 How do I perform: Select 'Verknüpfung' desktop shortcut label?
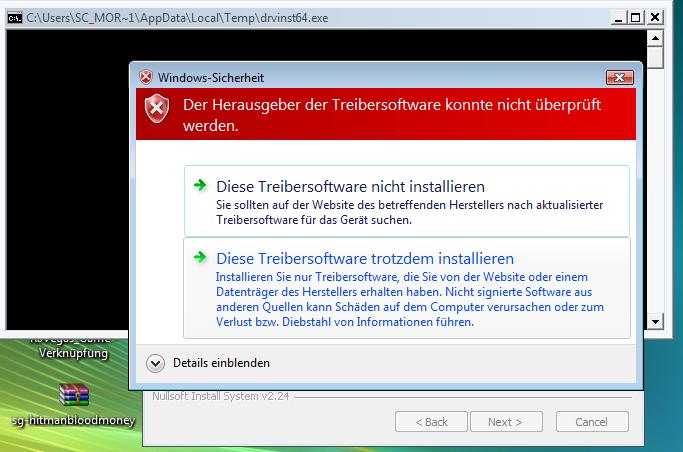click(x=73, y=353)
